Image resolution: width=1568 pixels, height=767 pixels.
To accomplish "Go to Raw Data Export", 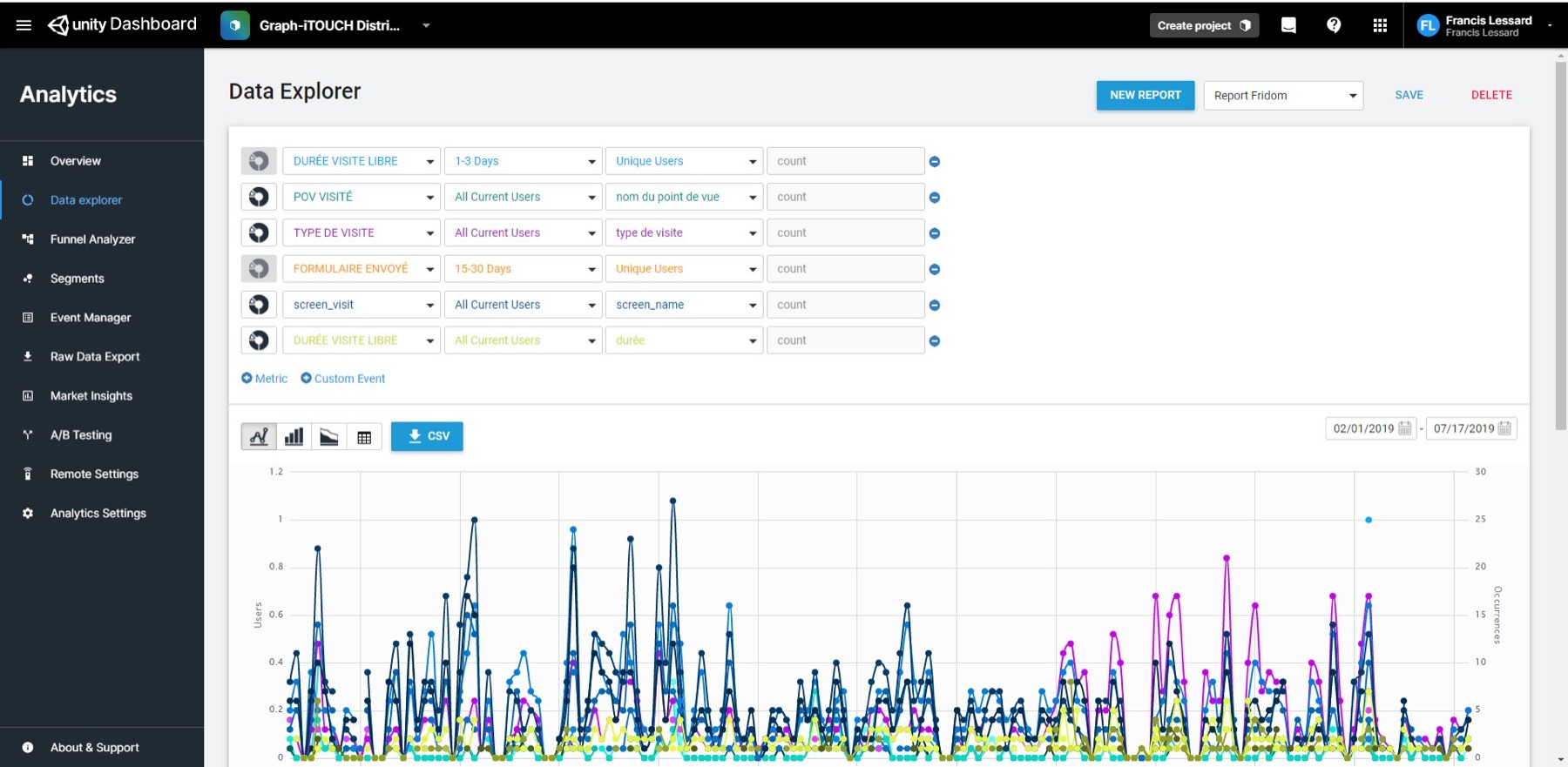I will [x=95, y=357].
